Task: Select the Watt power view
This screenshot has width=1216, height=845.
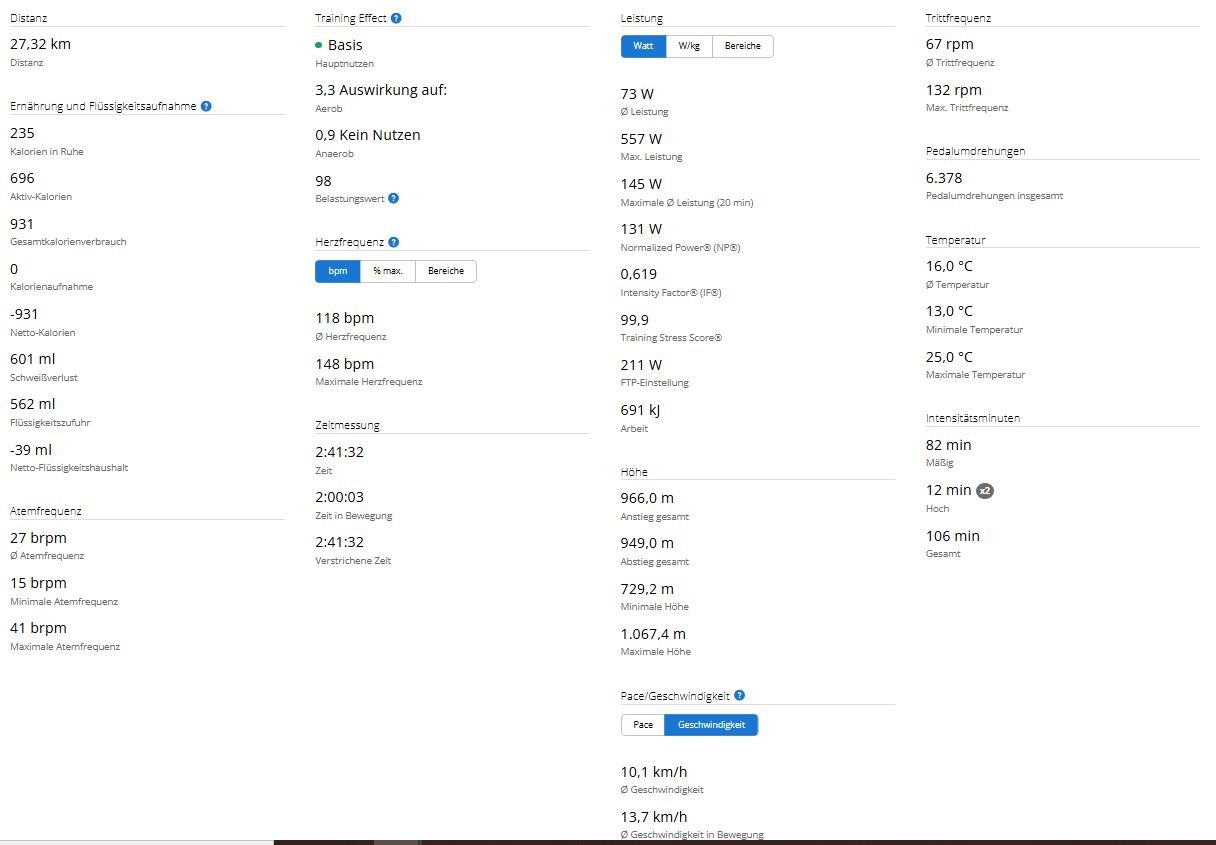Action: 643,46
